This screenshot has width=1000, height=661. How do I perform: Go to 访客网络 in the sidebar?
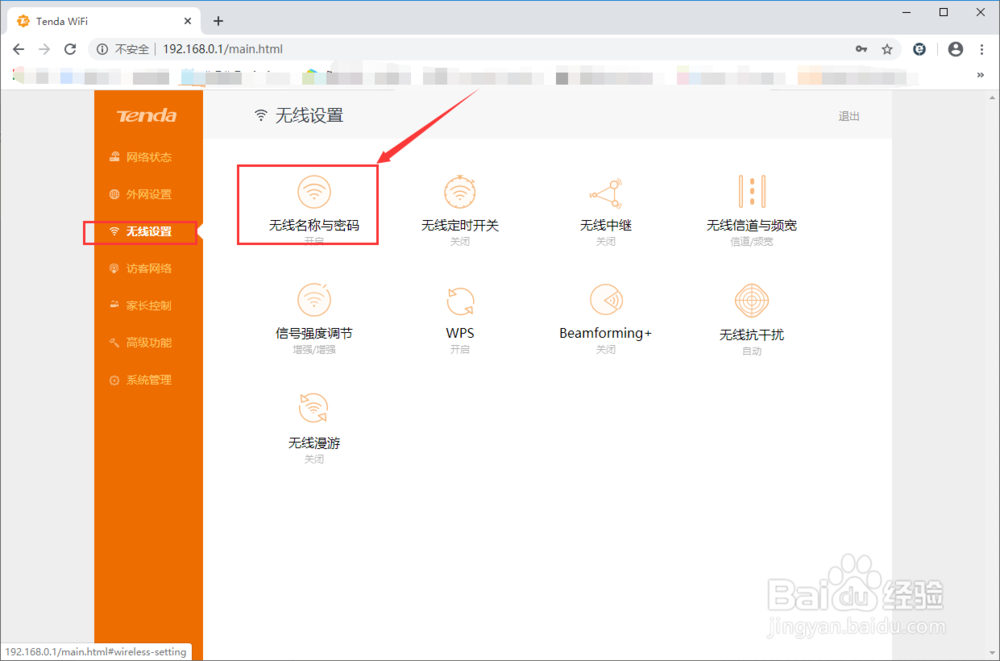pyautogui.click(x=140, y=269)
